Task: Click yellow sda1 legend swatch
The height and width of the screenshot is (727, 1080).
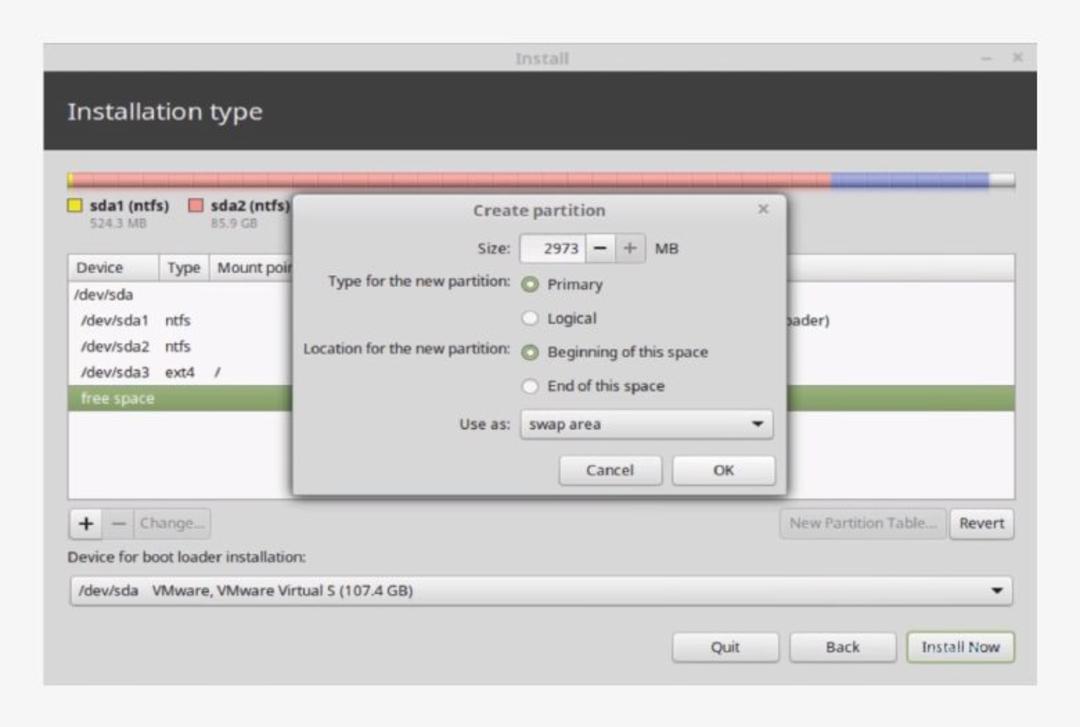Action: tap(75, 205)
